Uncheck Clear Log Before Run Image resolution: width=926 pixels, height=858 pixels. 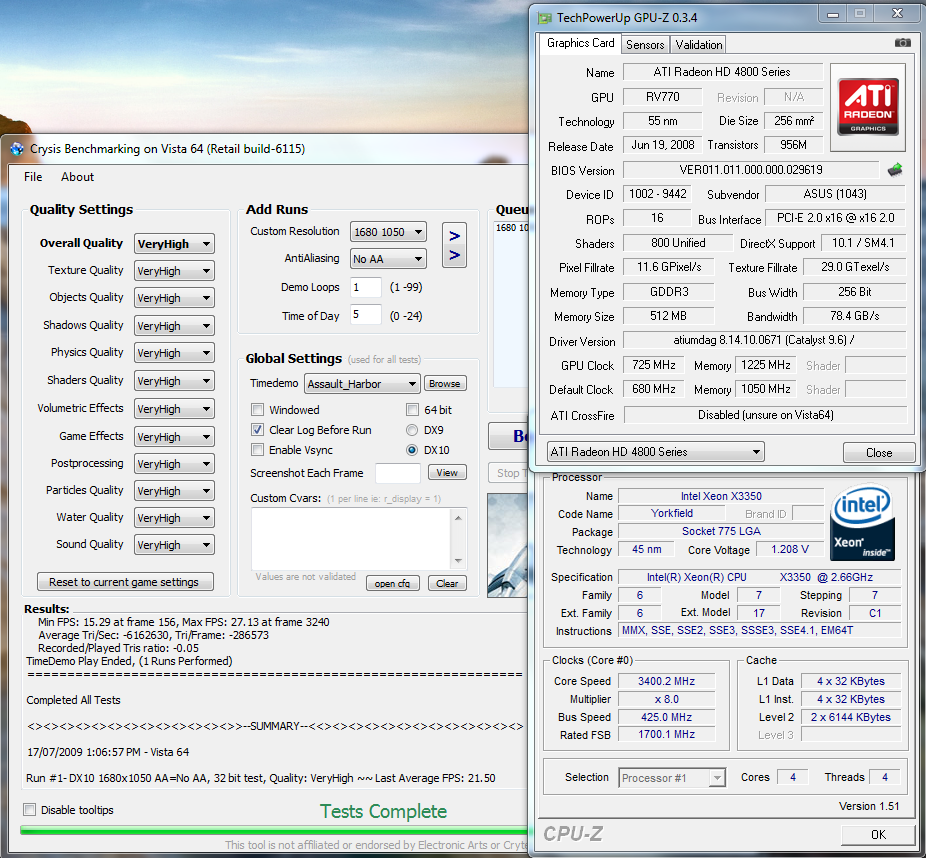point(257,430)
